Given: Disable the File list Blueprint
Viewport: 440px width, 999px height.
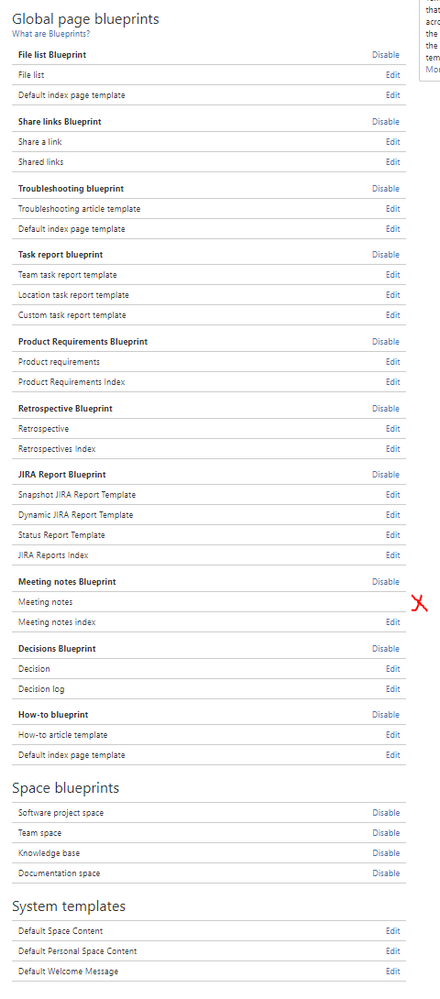Looking at the screenshot, I should click(x=386, y=55).
